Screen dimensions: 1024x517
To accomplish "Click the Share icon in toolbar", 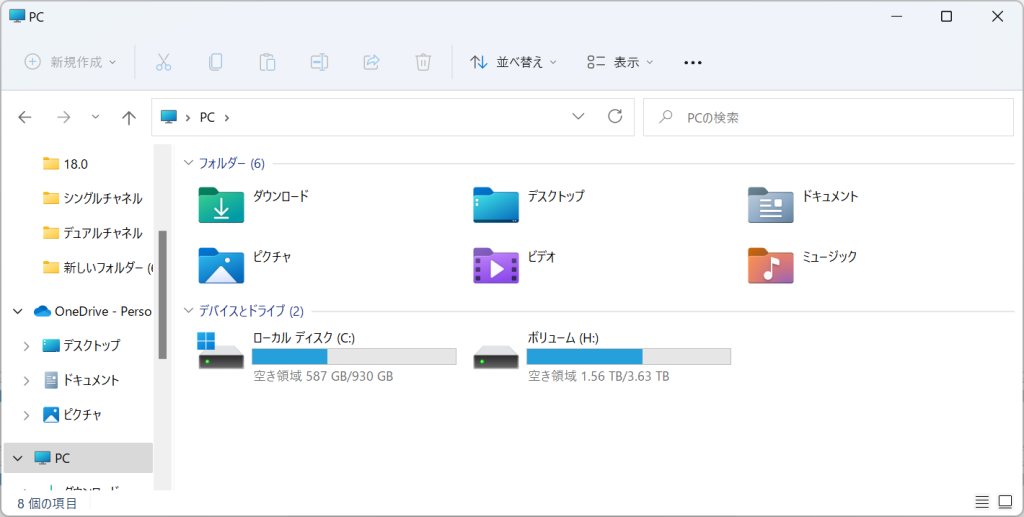I will 371,62.
